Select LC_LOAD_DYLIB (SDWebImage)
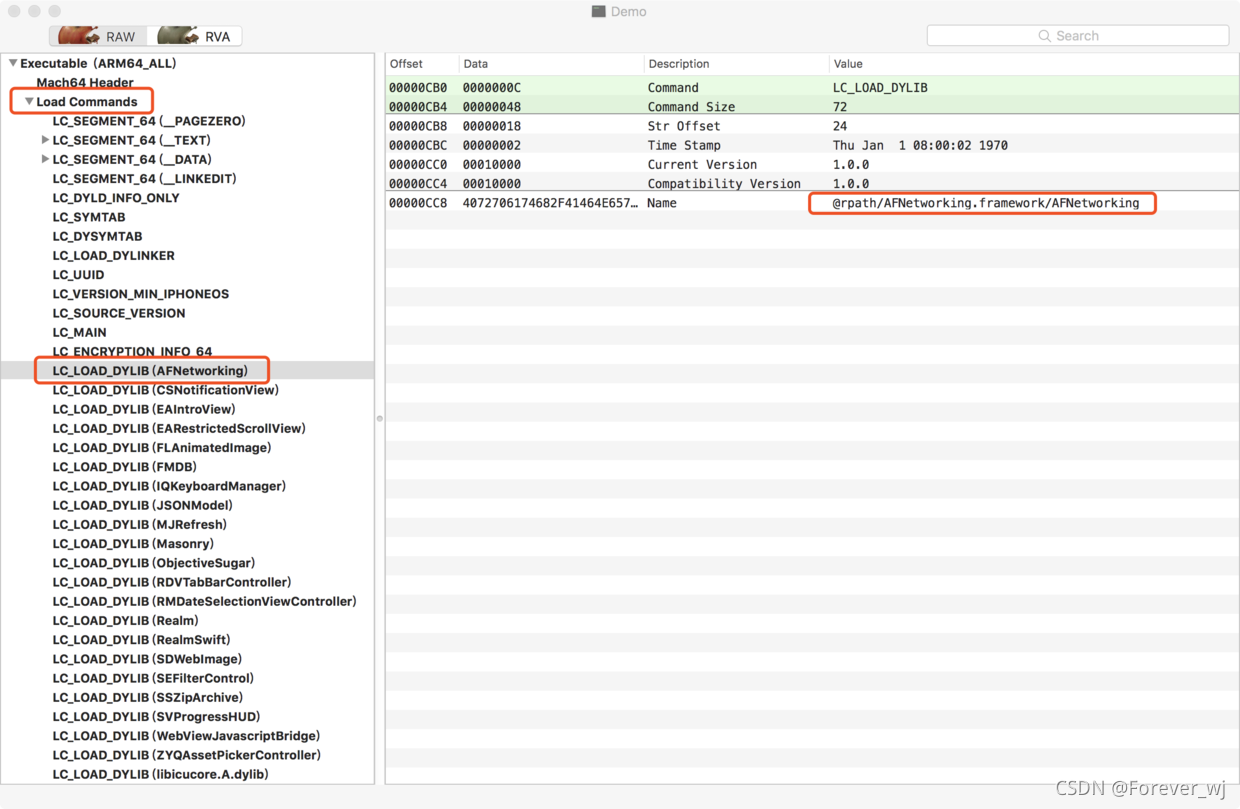This screenshot has width=1240, height=809. tap(147, 659)
